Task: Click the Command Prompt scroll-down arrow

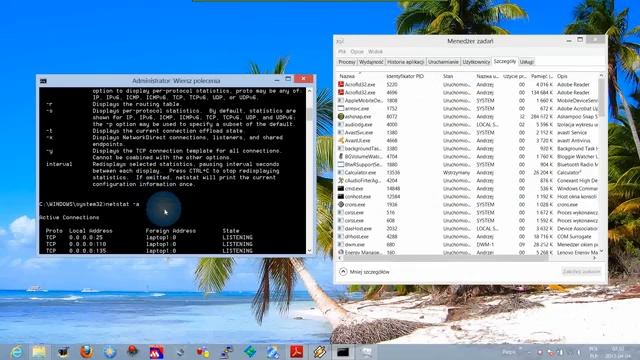Action: coord(309,251)
